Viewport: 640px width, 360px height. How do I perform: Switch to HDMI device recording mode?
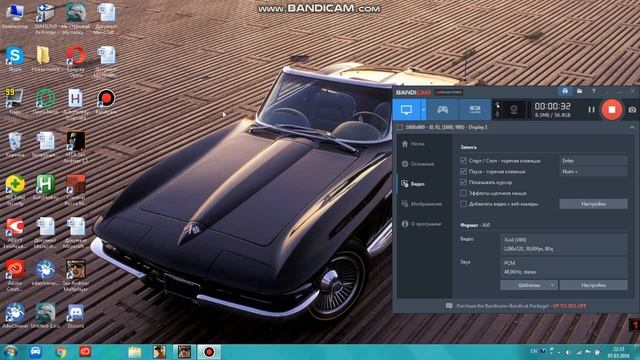pyautogui.click(x=475, y=109)
